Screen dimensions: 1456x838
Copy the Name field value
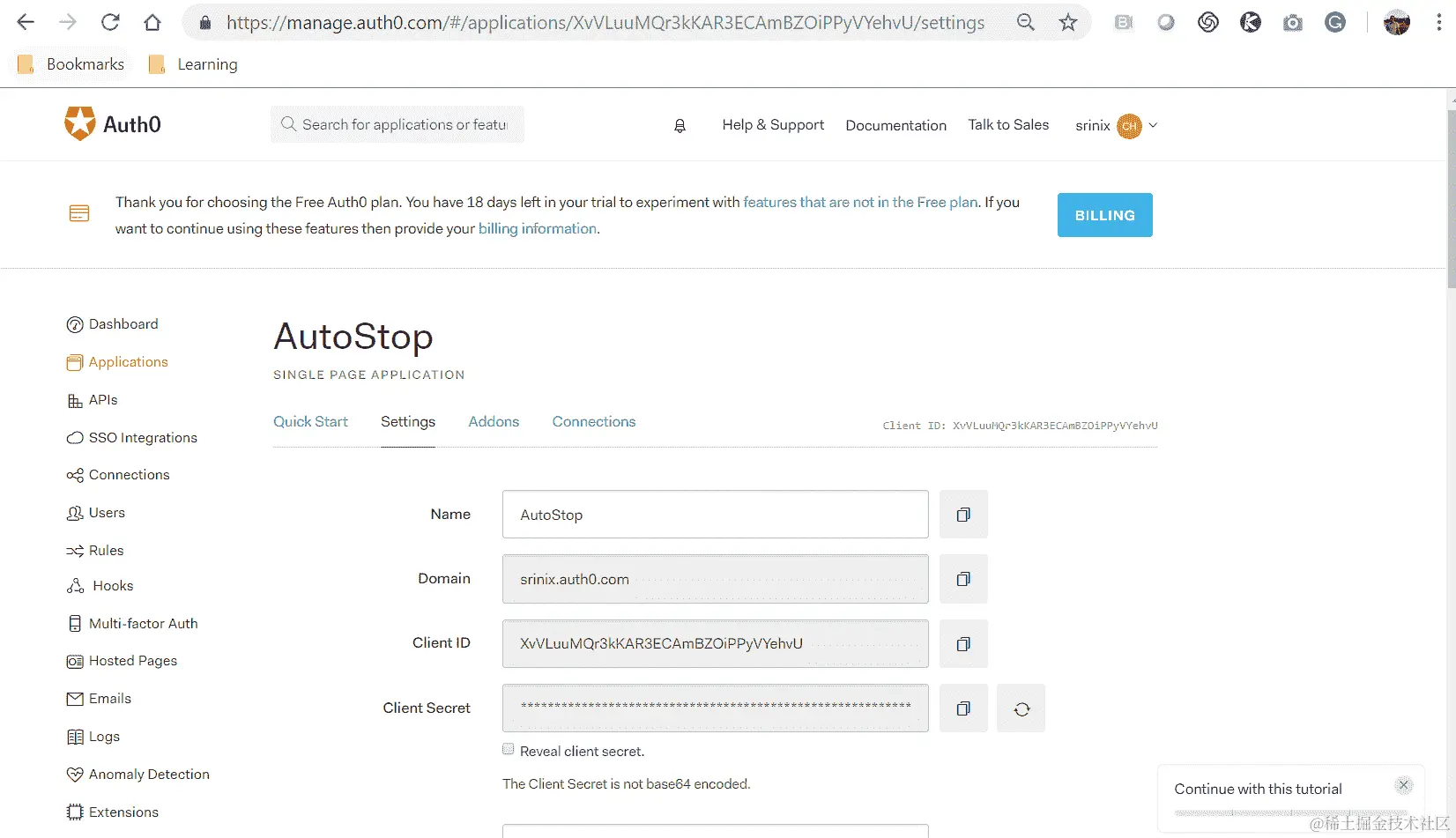(x=963, y=515)
